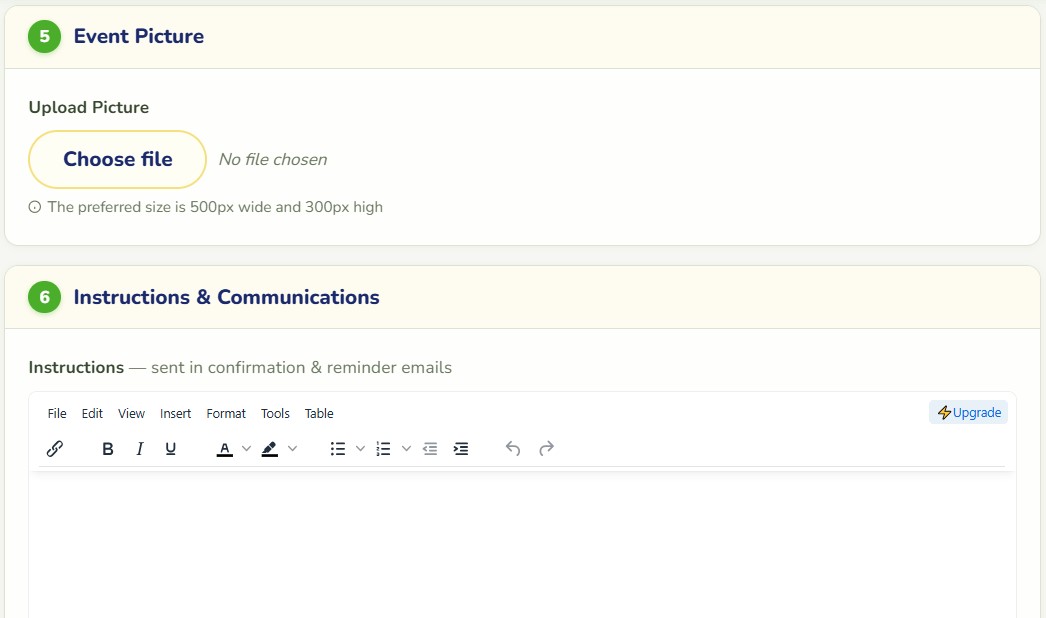Insert a bullet list
Screen dimensions: 1046x618
pos(338,448)
